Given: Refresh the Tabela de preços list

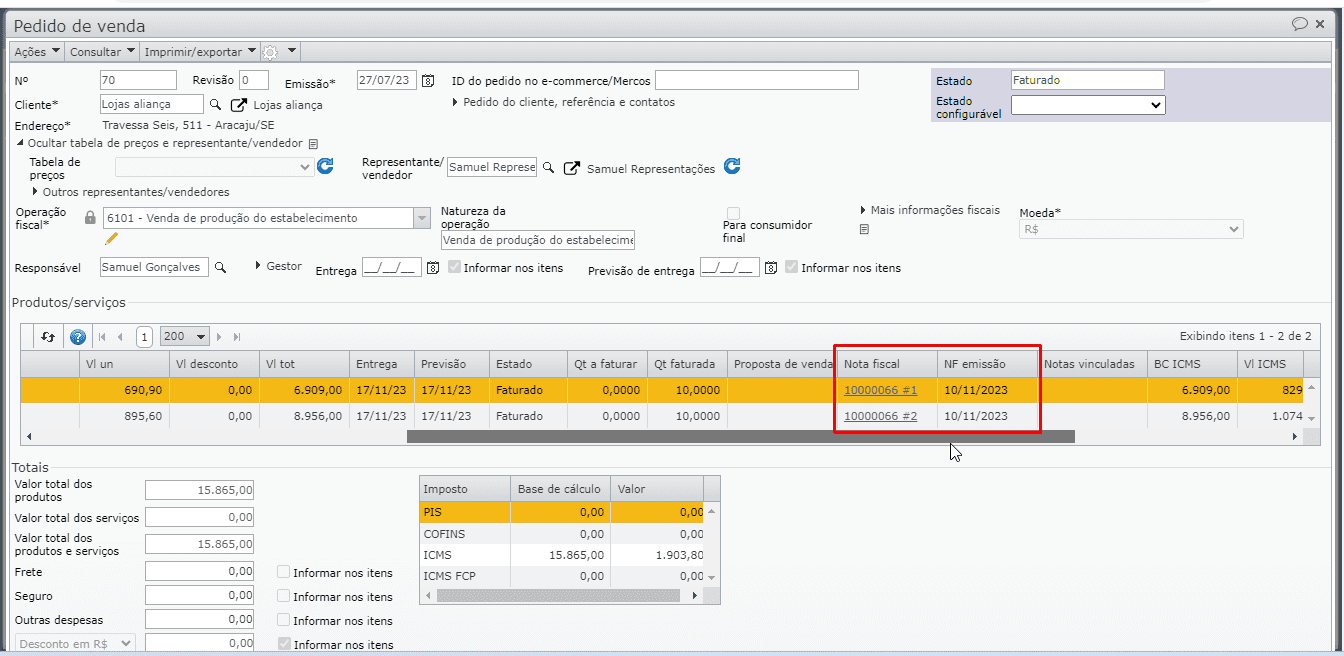Looking at the screenshot, I should pos(325,167).
